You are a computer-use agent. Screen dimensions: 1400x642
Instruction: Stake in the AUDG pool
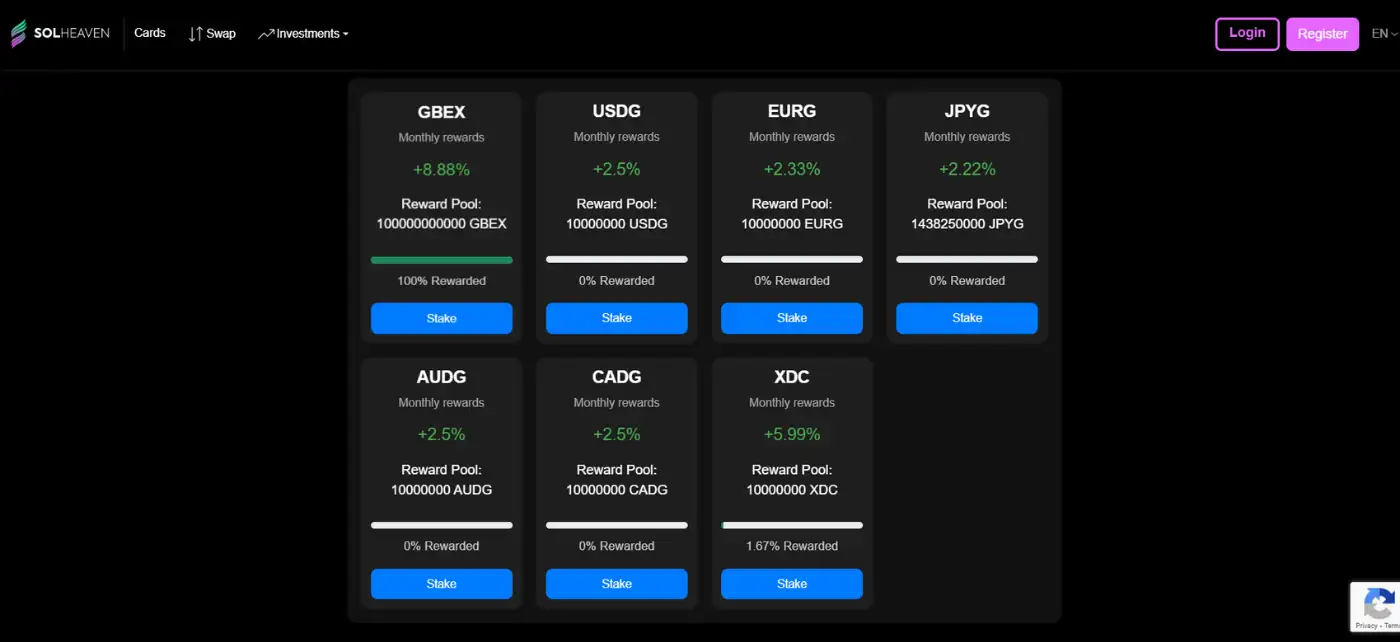[x=441, y=584]
